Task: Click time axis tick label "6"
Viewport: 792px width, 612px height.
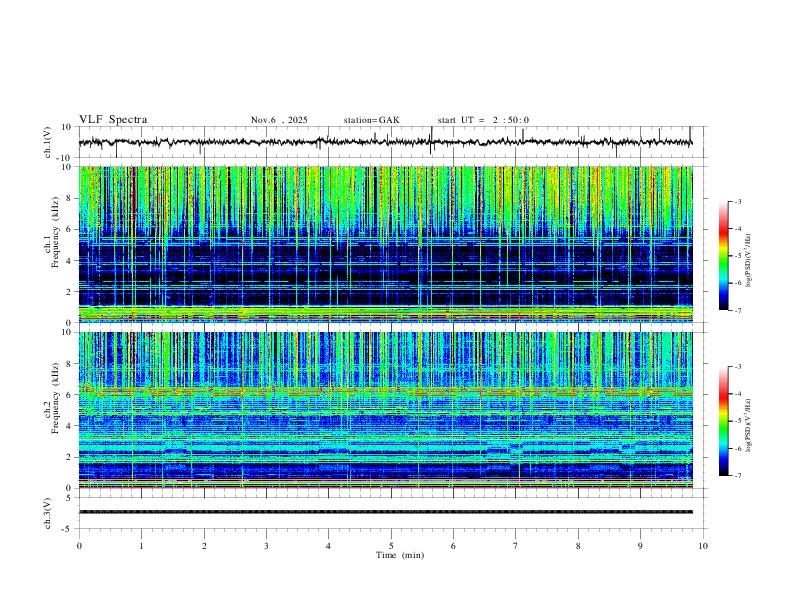Action: pos(454,546)
